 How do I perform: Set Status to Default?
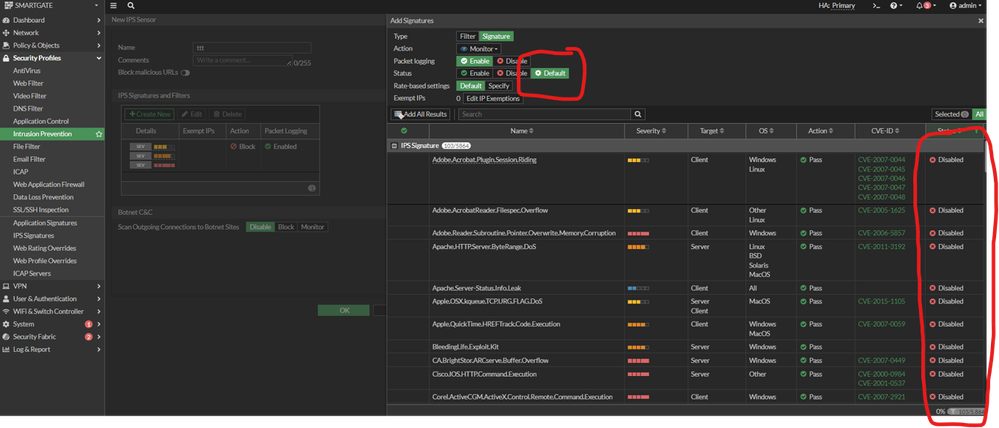click(x=550, y=73)
